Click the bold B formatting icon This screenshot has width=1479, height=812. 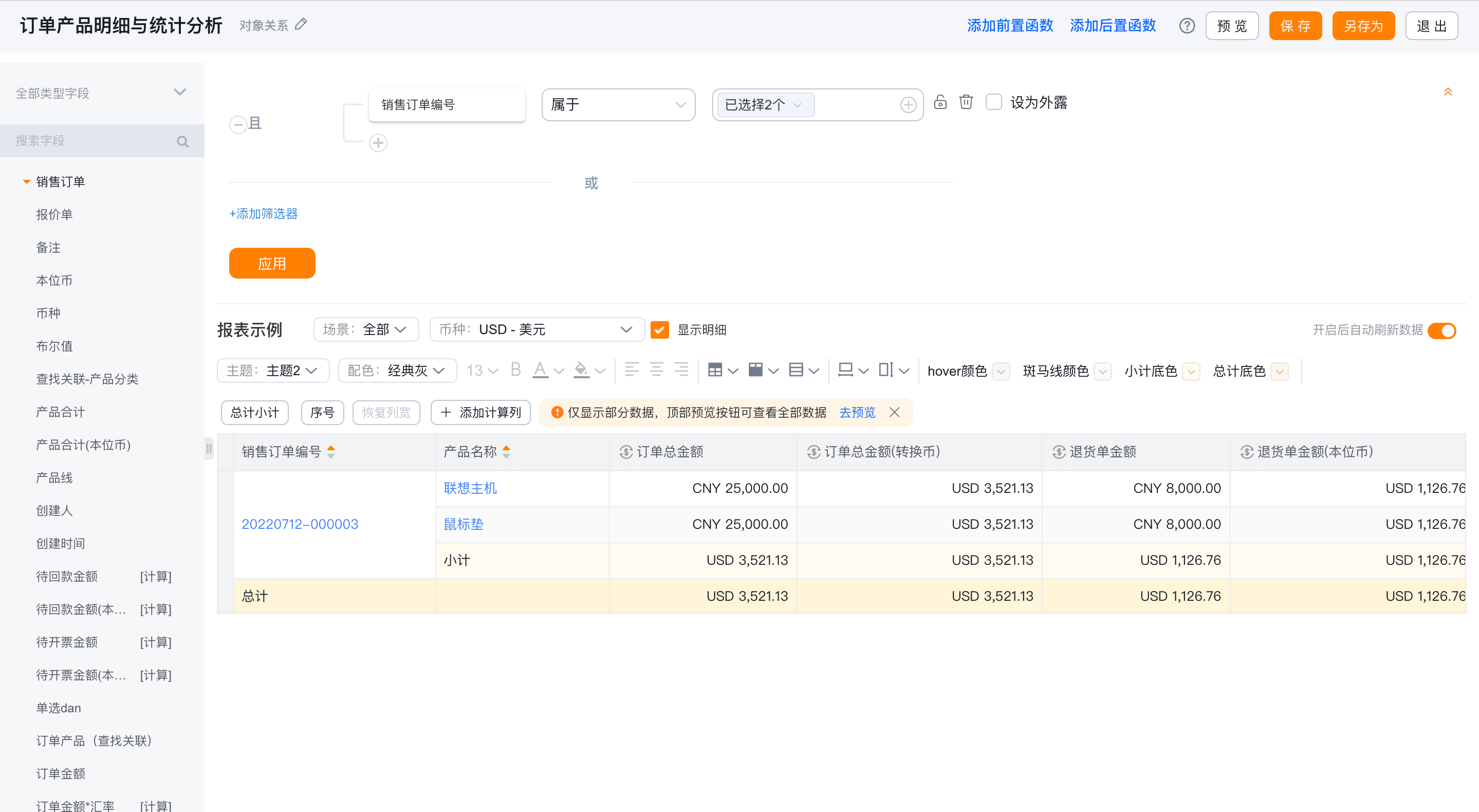515,371
